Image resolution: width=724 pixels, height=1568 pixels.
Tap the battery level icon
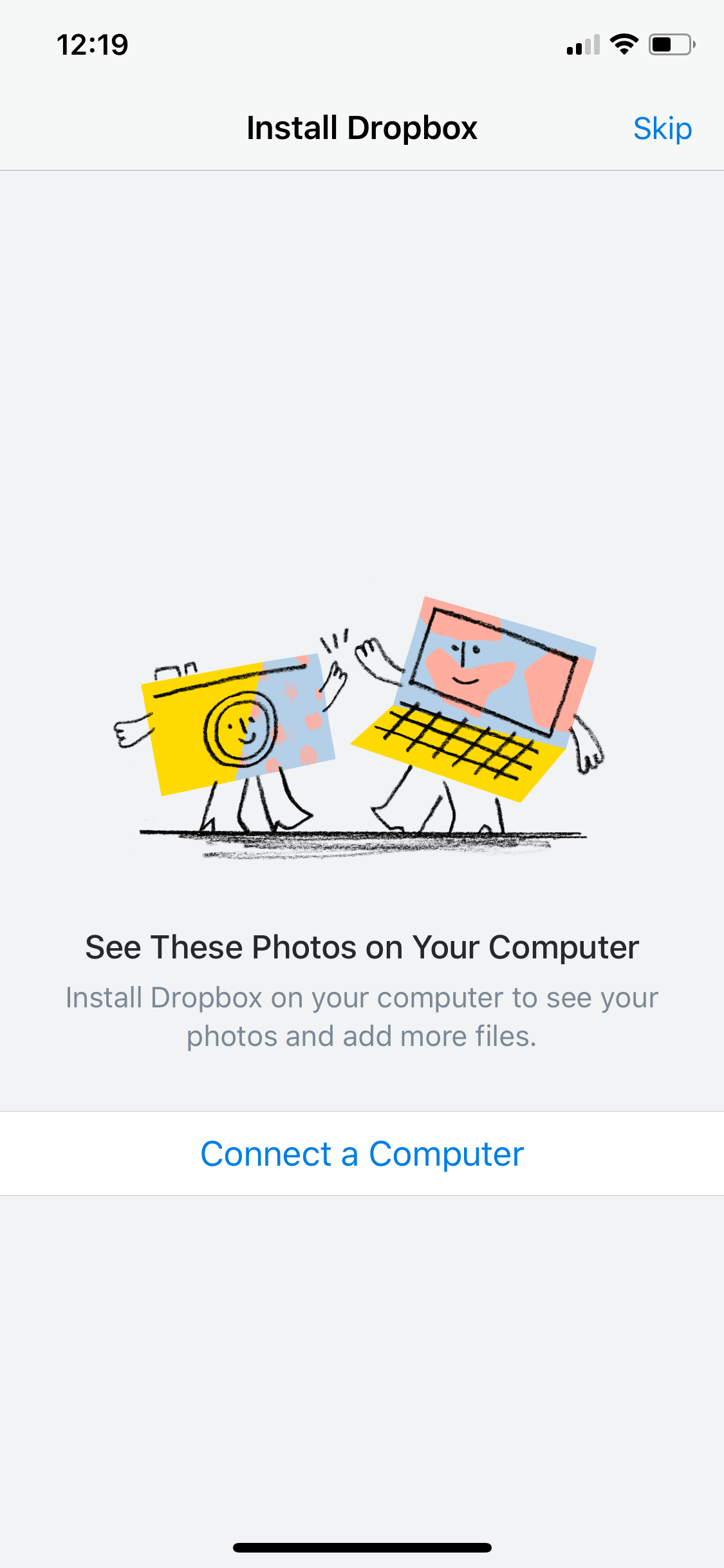672,44
